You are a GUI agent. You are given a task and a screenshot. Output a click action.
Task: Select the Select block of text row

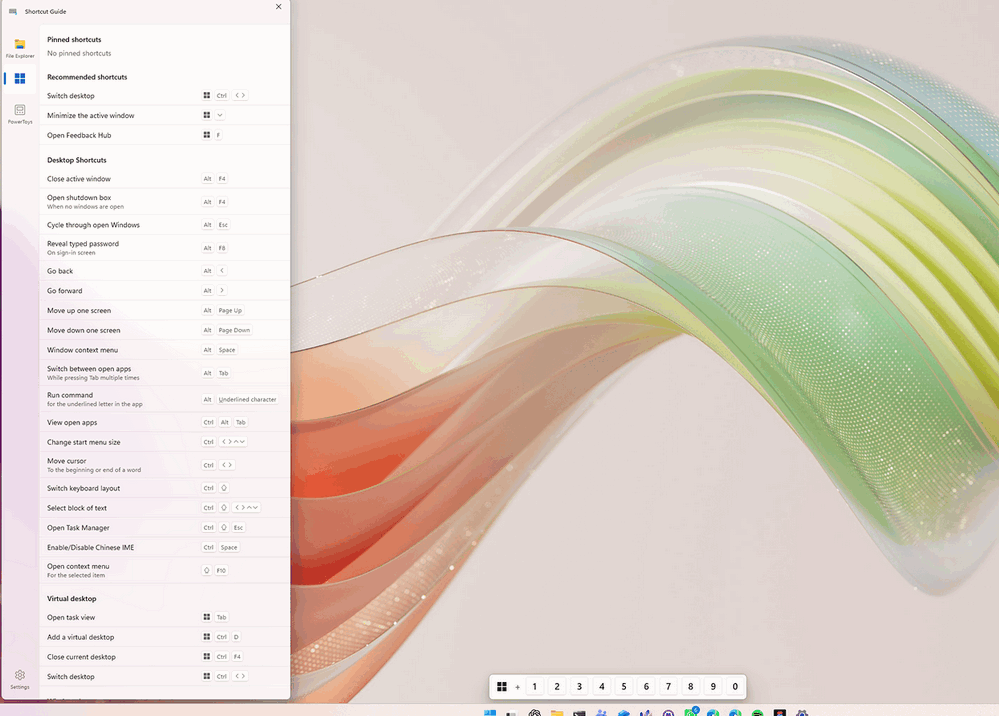[x=164, y=508]
